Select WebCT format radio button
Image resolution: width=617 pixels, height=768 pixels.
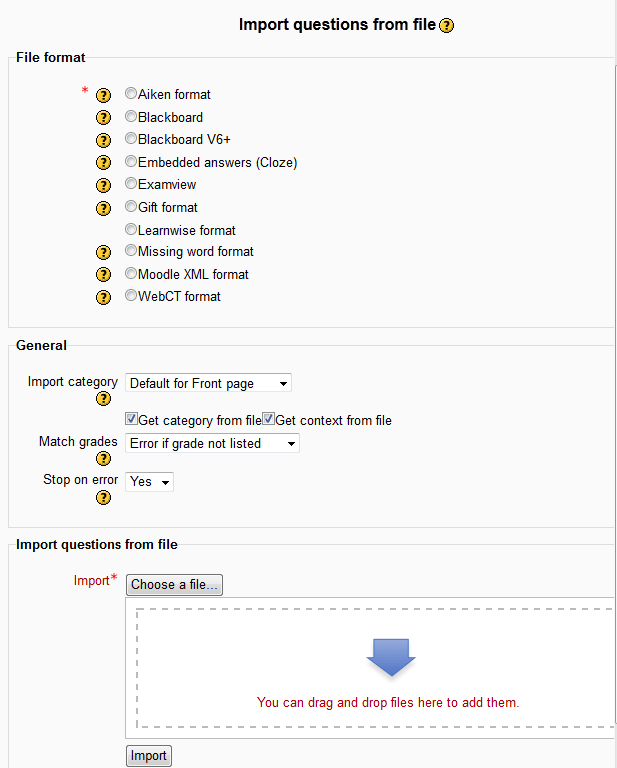coord(131,296)
